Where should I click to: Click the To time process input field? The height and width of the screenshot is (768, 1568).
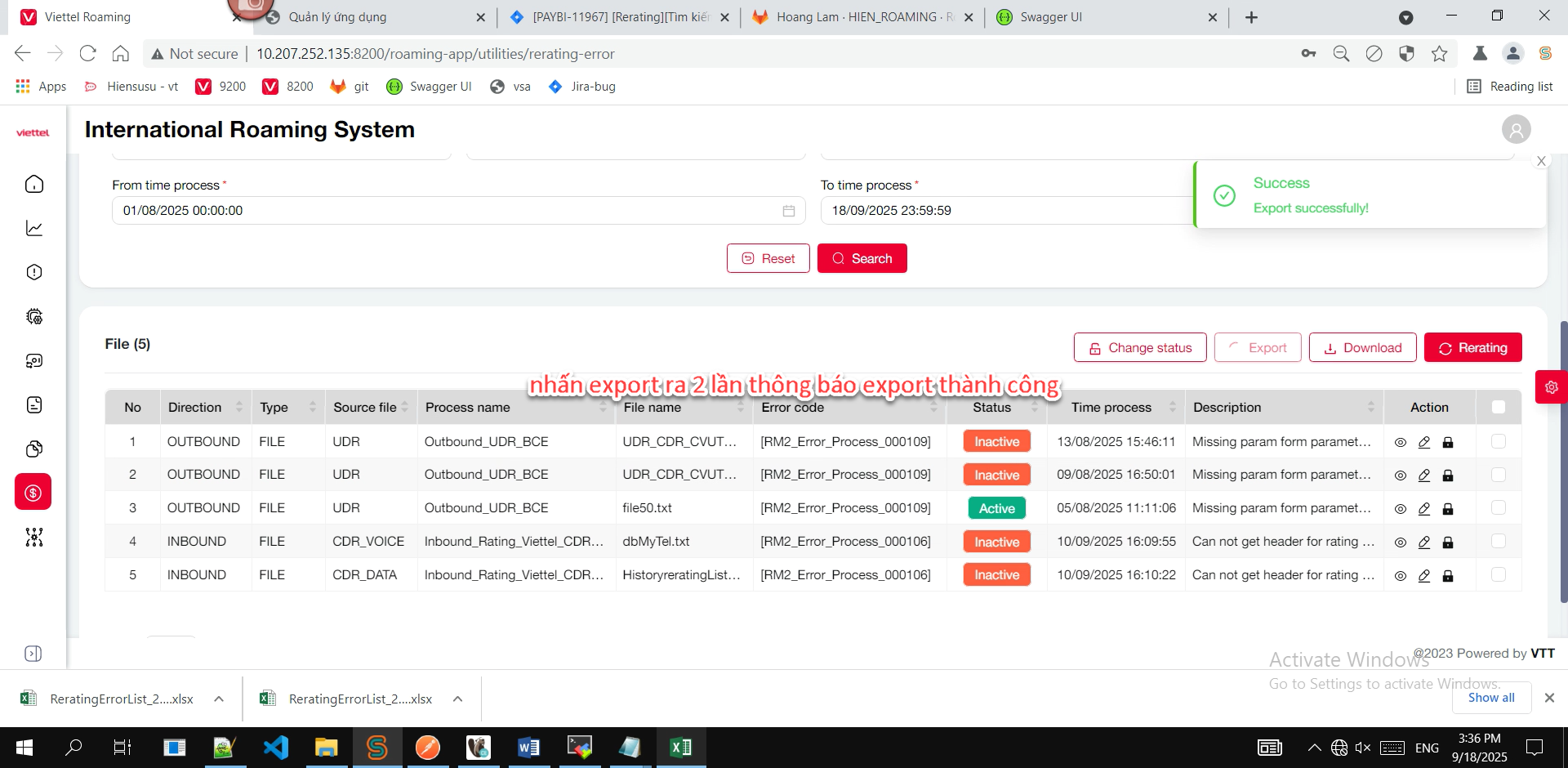tap(1004, 211)
